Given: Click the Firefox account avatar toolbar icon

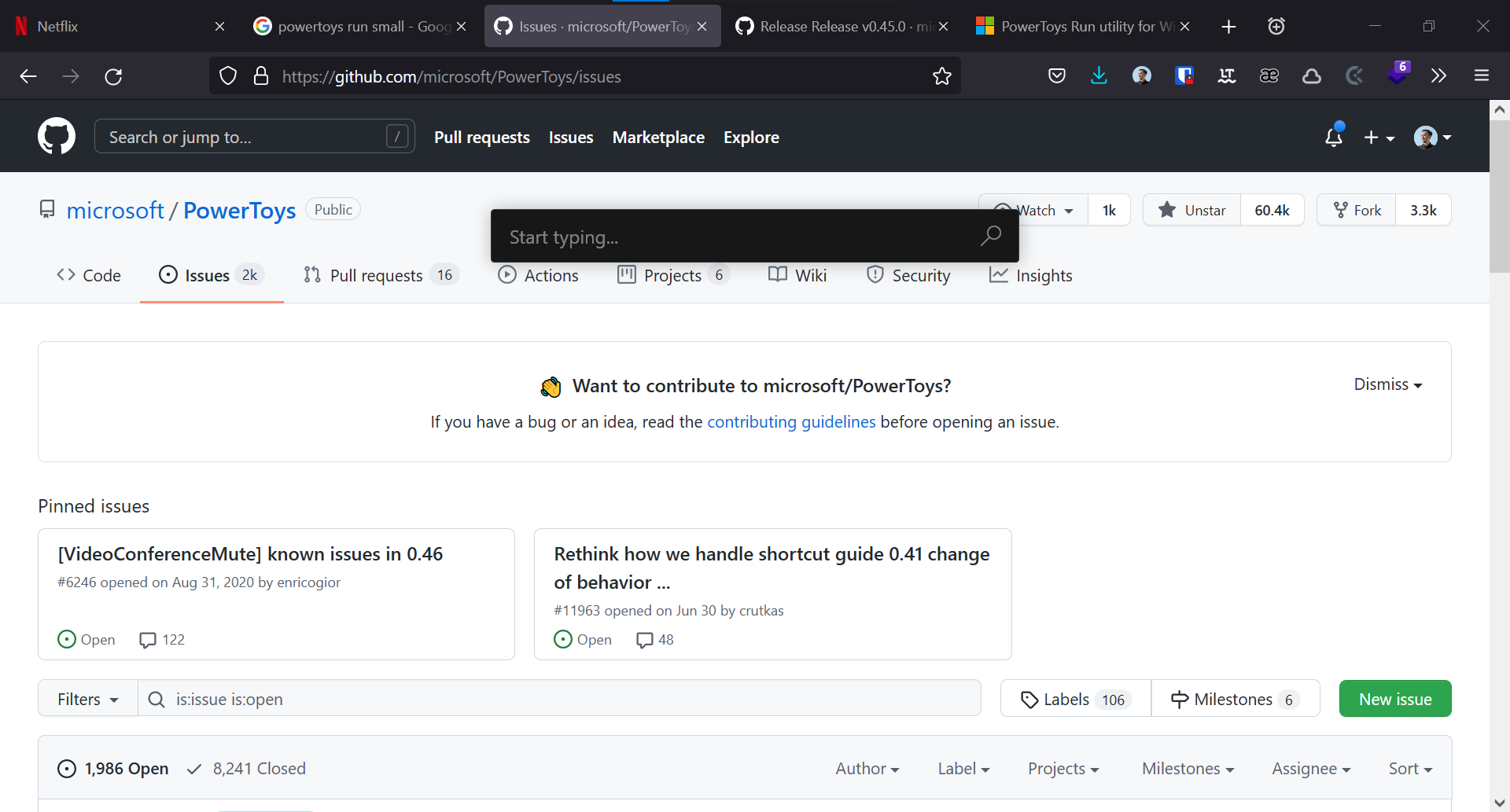Looking at the screenshot, I should (x=1142, y=75).
